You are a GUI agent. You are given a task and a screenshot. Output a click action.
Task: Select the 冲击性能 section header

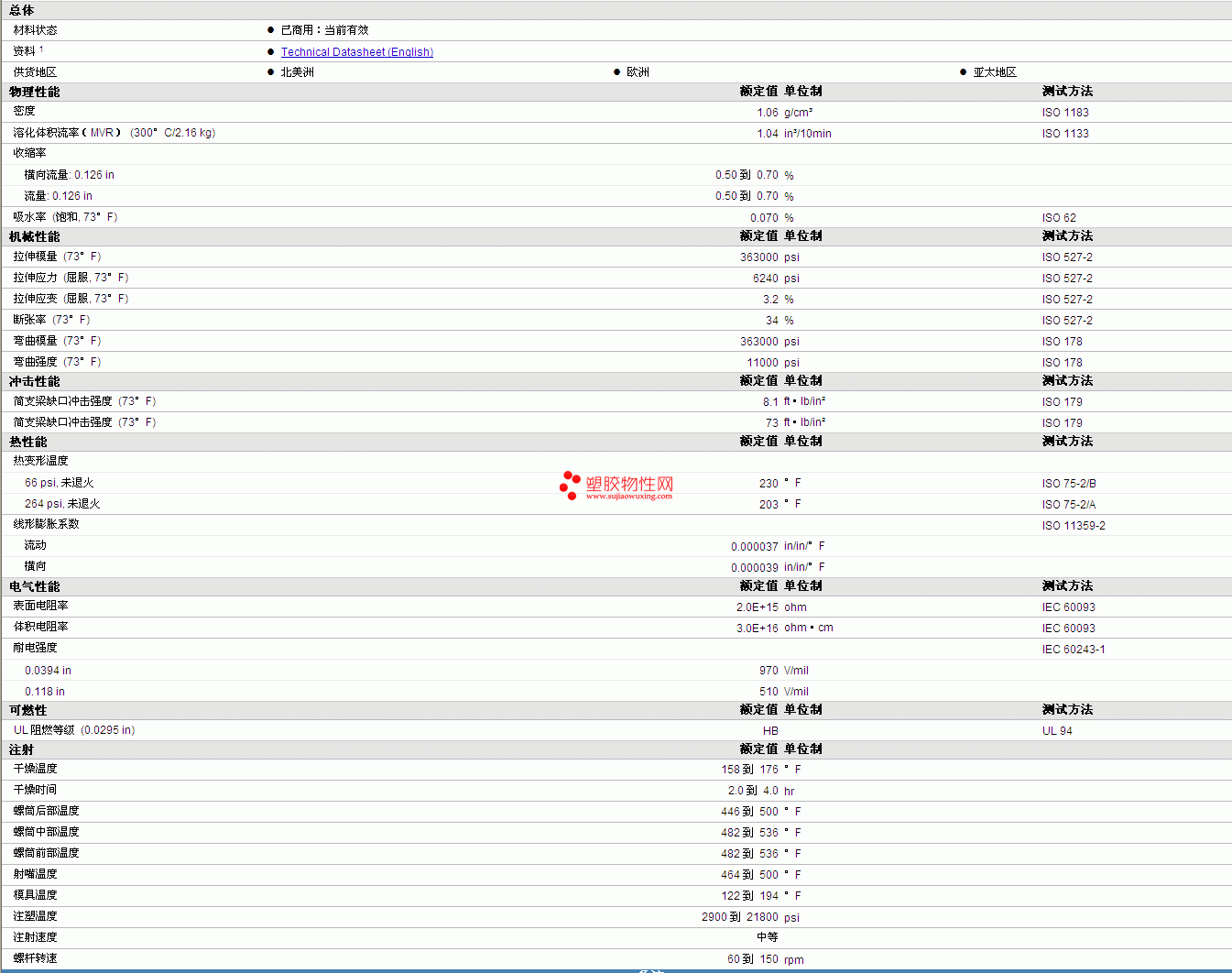(35, 381)
